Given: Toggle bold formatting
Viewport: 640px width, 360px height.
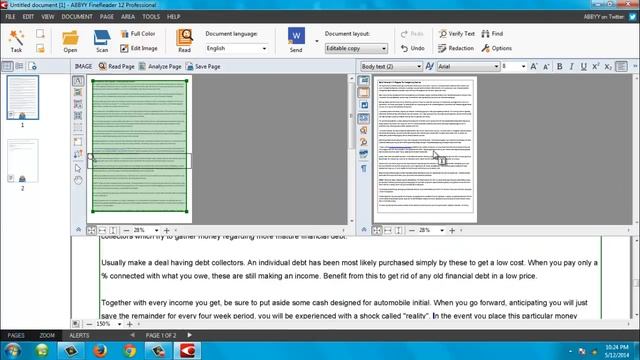Looking at the screenshot, I should 560,66.
